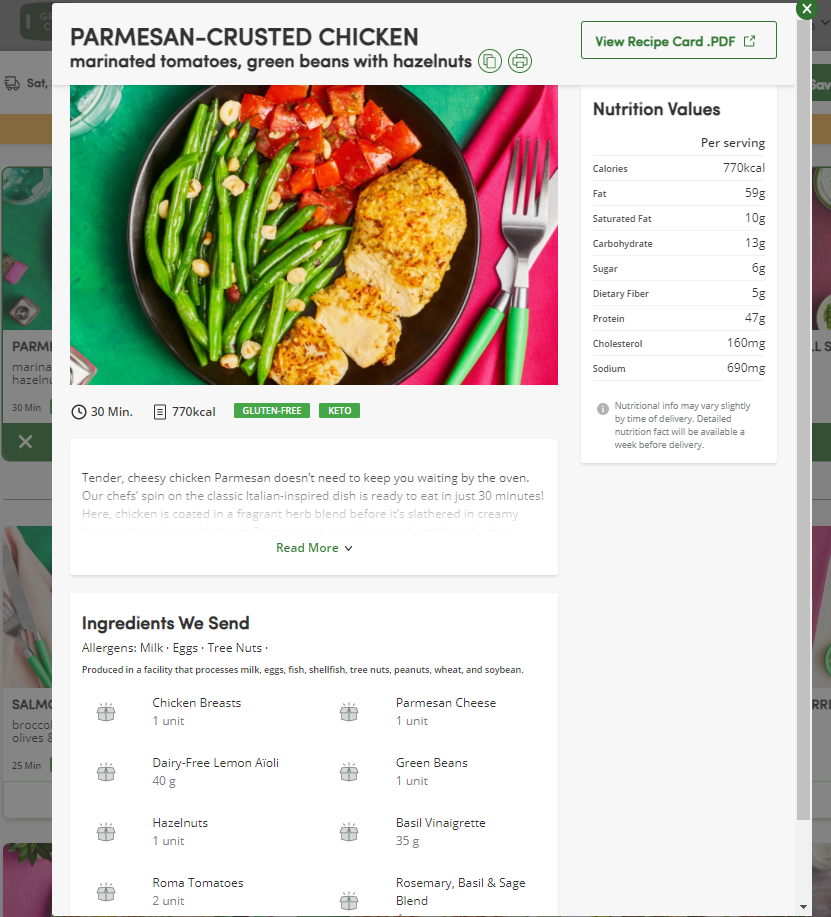Click the Green Beans ingredient icon
The height and width of the screenshot is (917, 831).
pos(349,772)
